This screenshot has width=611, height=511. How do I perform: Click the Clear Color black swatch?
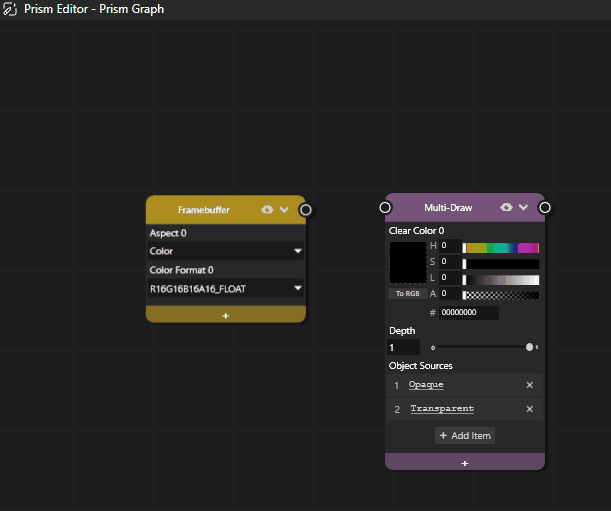(407, 262)
